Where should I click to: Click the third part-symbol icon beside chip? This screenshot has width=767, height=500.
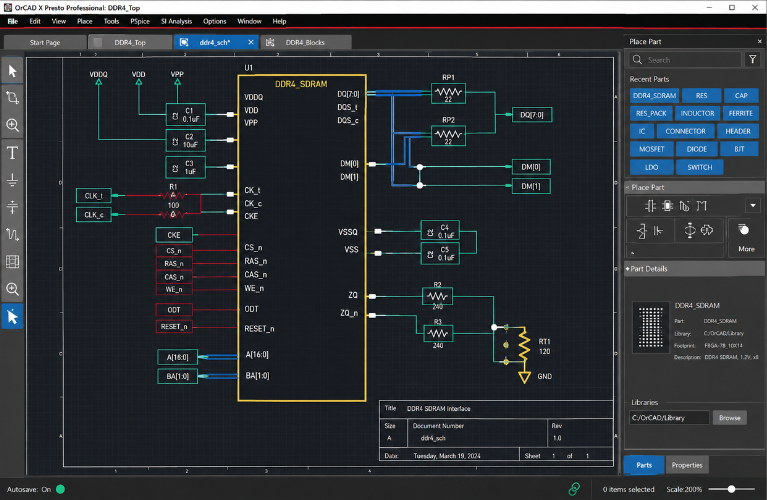click(684, 206)
